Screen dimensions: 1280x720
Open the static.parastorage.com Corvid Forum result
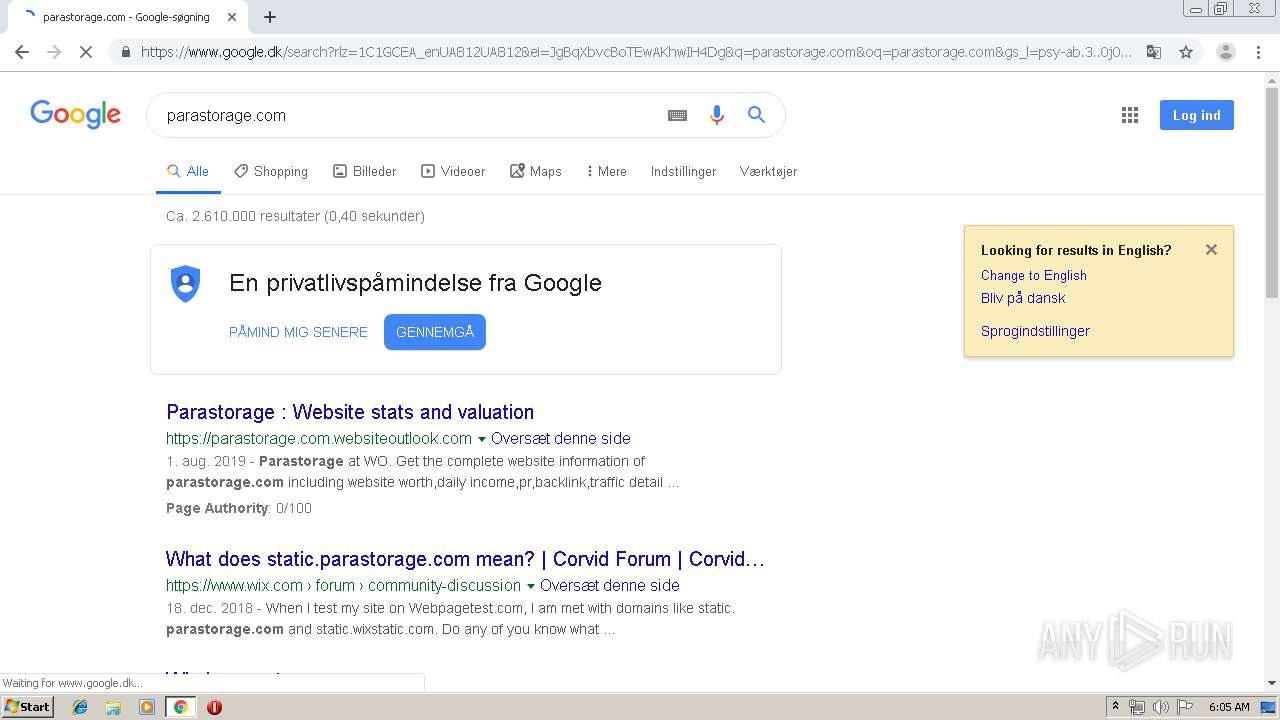point(465,559)
